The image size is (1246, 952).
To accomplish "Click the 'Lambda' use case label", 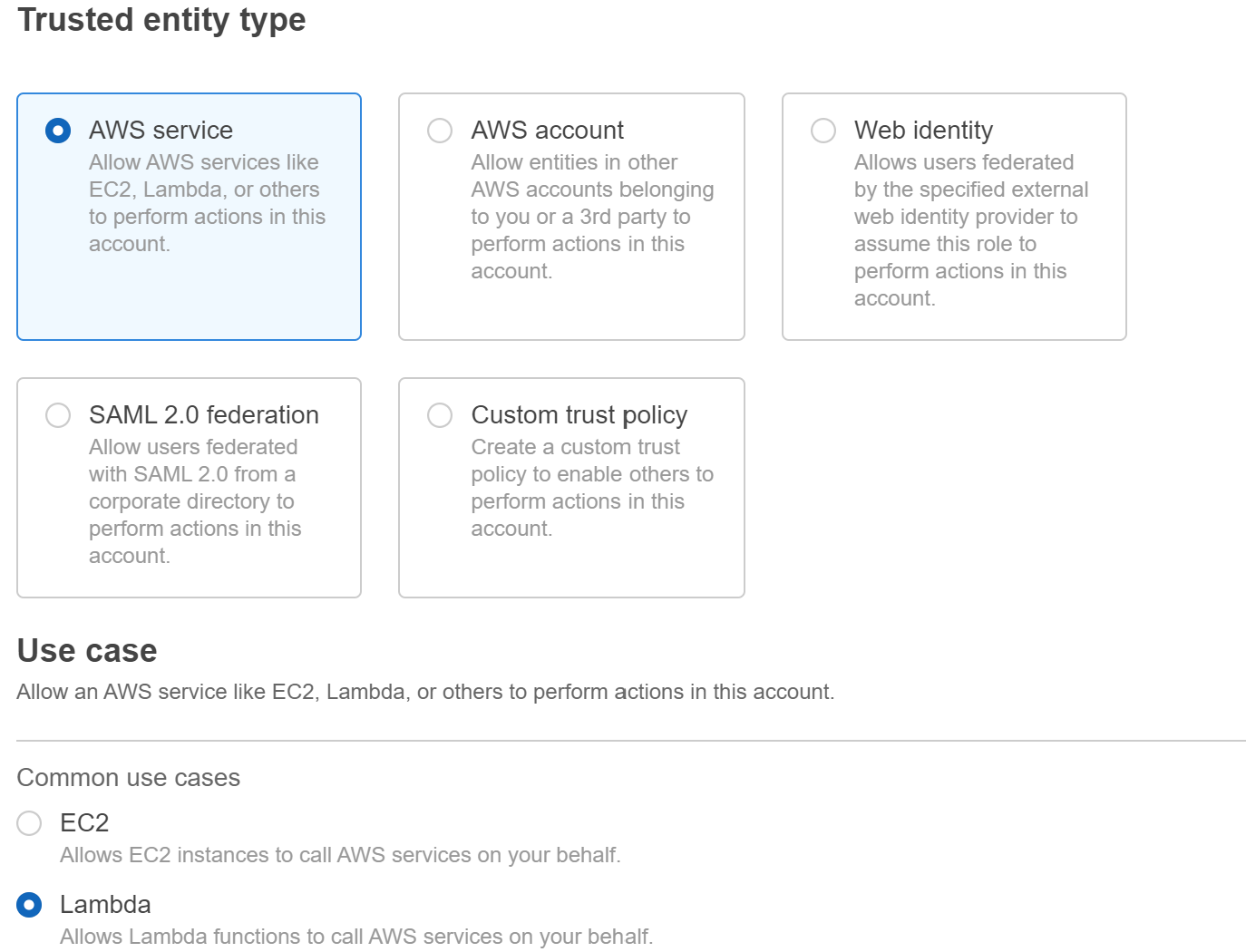I will click(x=105, y=905).
